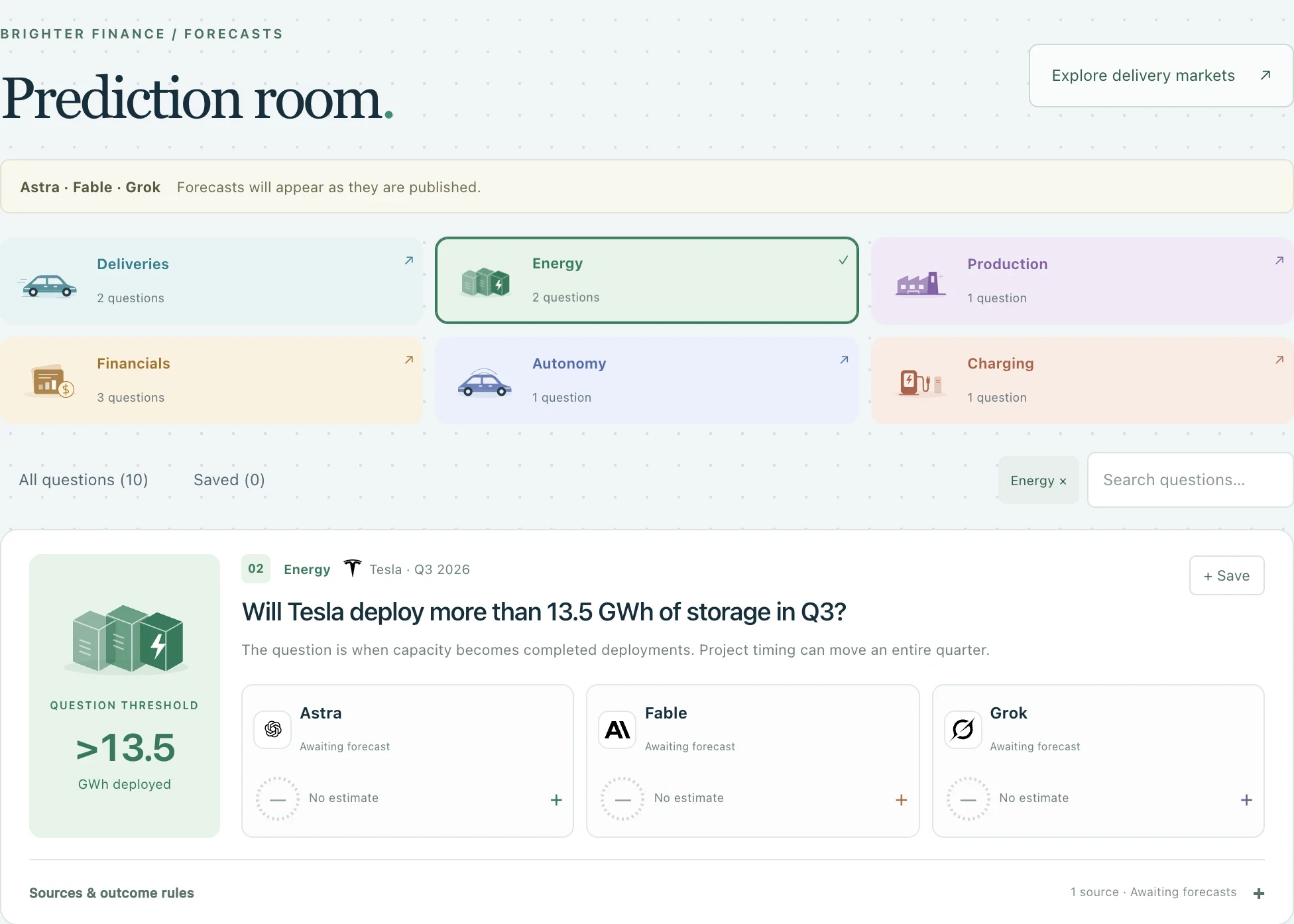Click the Deliveries car icon

click(x=48, y=286)
